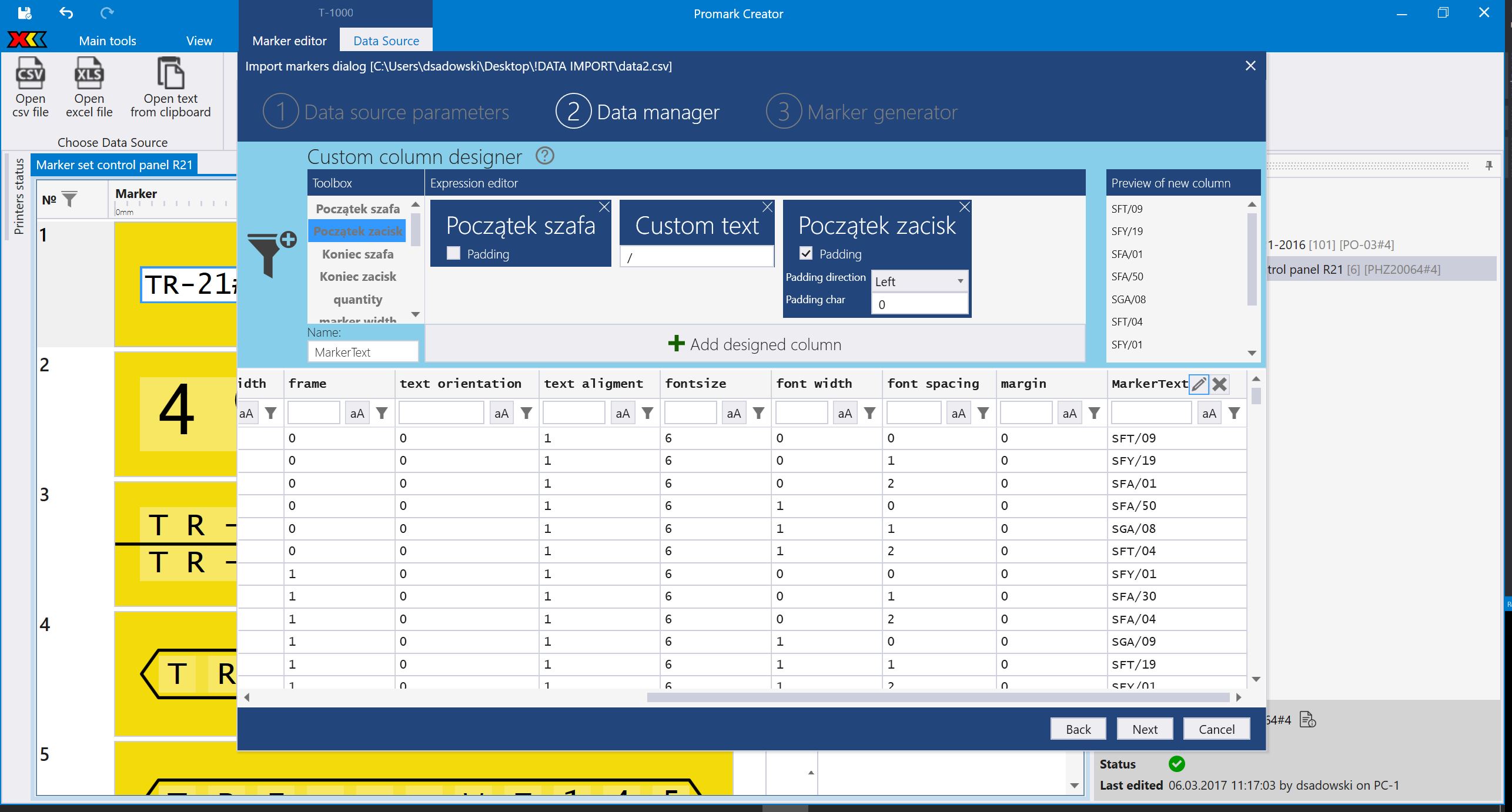Edit the MarkerText column with pencil icon
1512x812 pixels.
click(x=1199, y=384)
